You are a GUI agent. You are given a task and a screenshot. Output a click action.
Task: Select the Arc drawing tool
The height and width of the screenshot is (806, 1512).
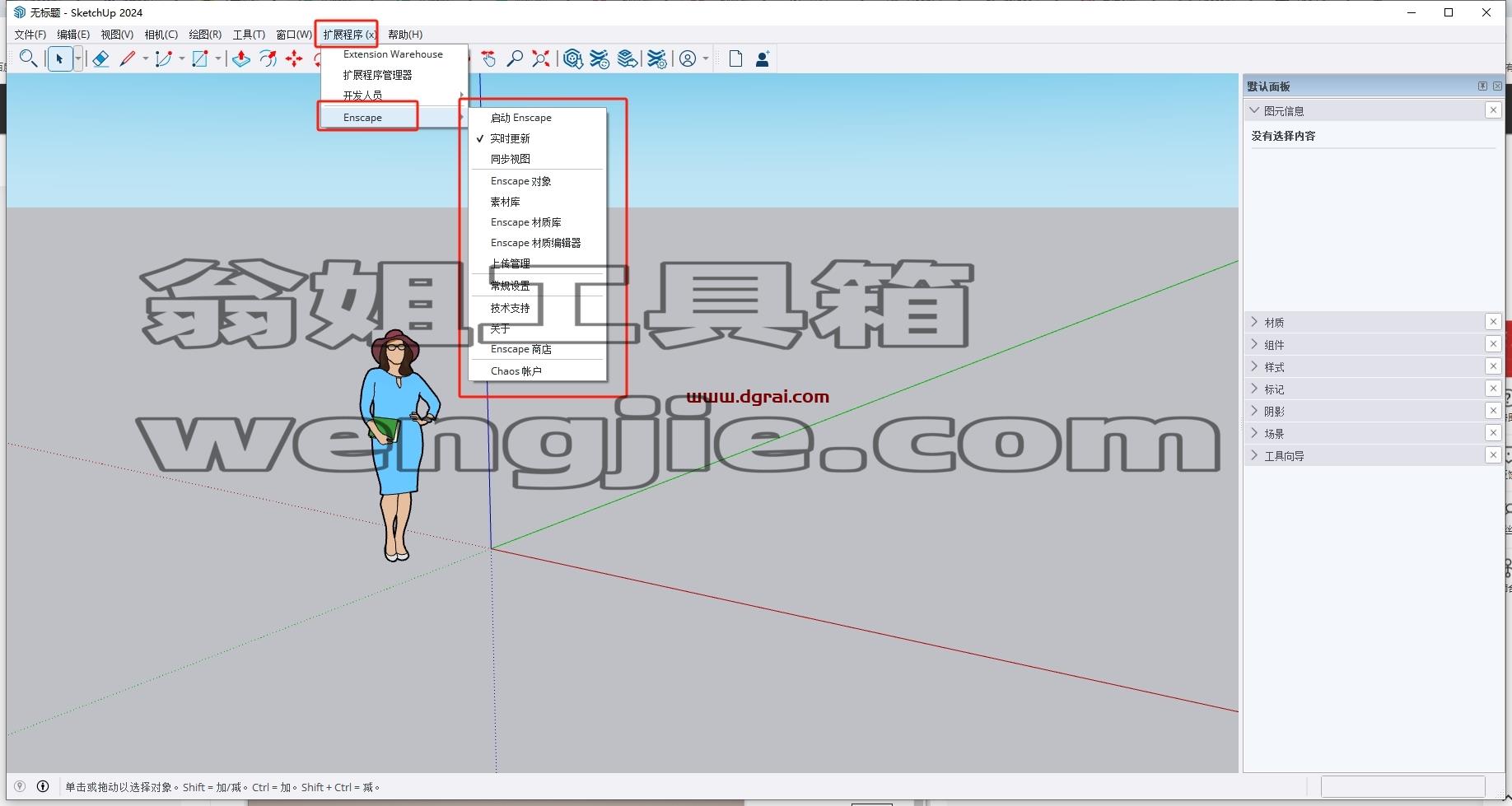(164, 58)
